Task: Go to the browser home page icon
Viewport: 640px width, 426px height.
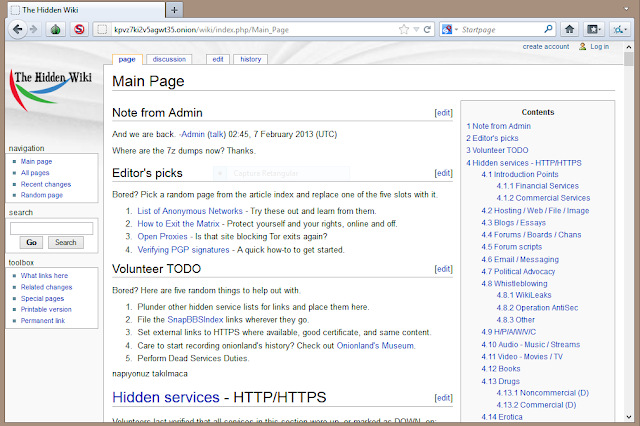Action: tap(569, 29)
